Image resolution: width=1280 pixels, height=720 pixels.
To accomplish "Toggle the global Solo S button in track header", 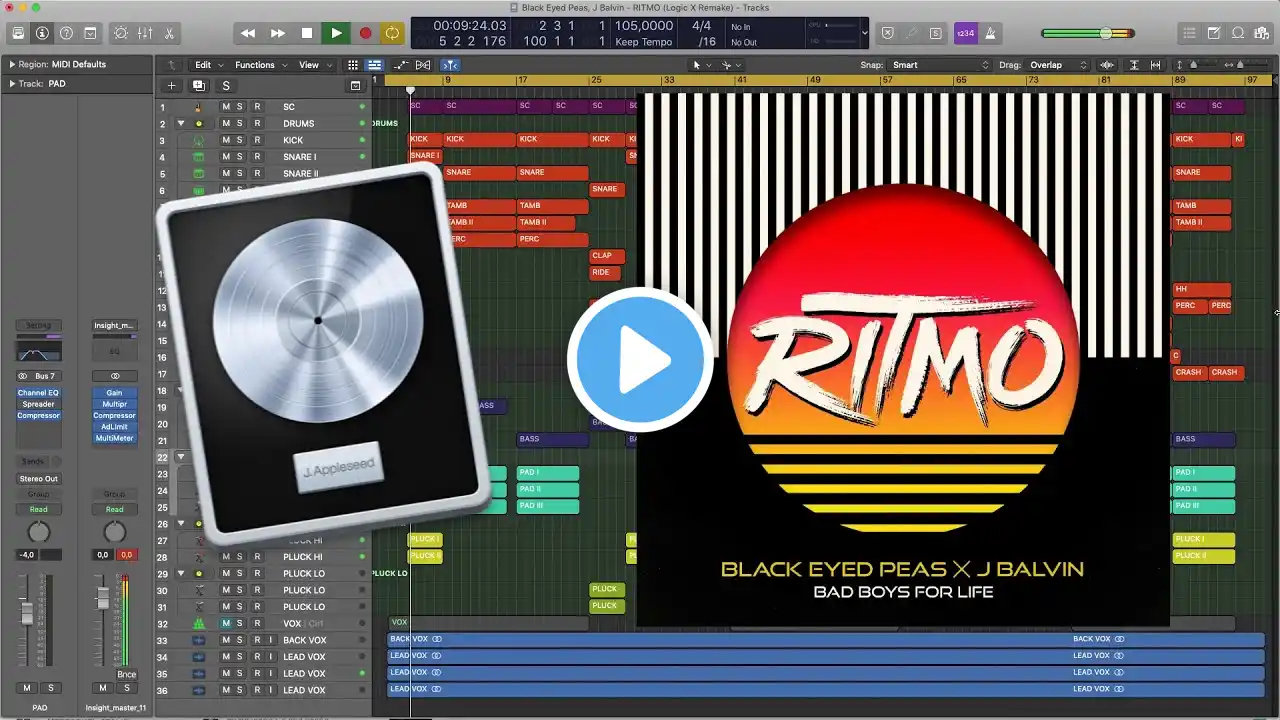I will point(226,86).
